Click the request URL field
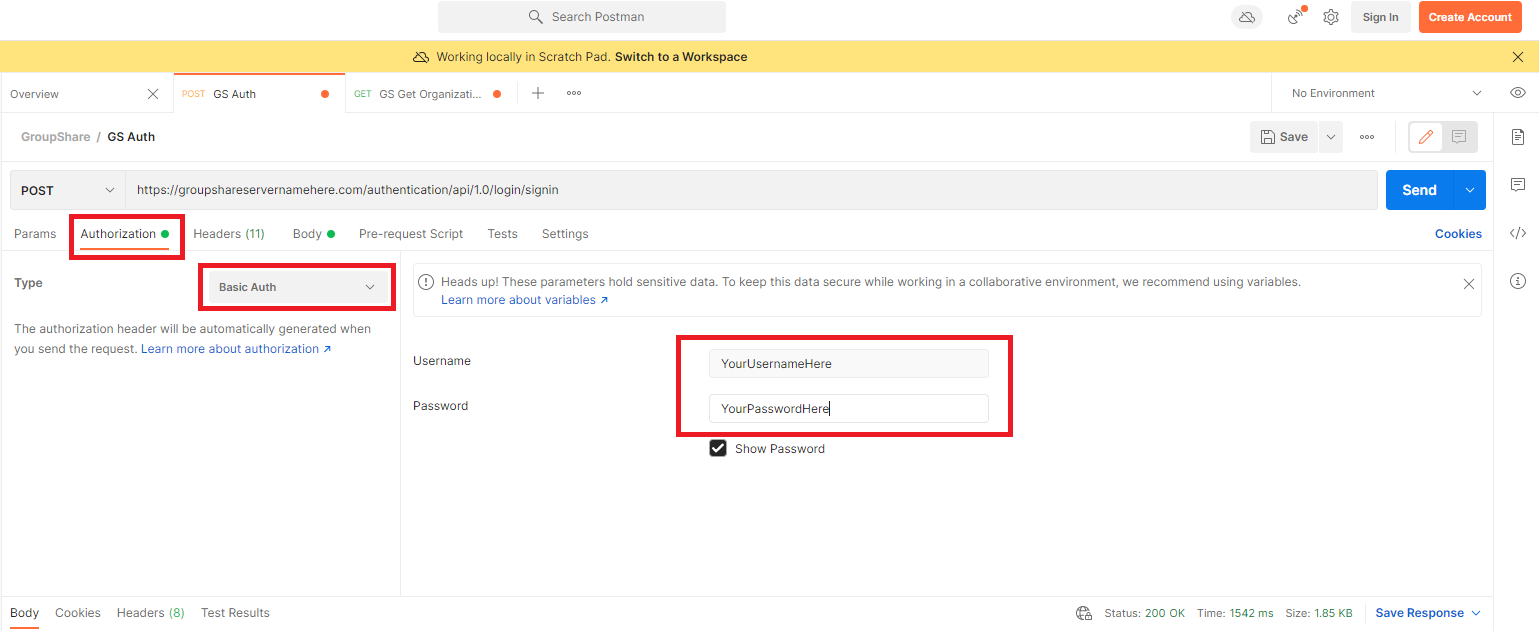Screen dimensions: 1539x631 (x=751, y=190)
